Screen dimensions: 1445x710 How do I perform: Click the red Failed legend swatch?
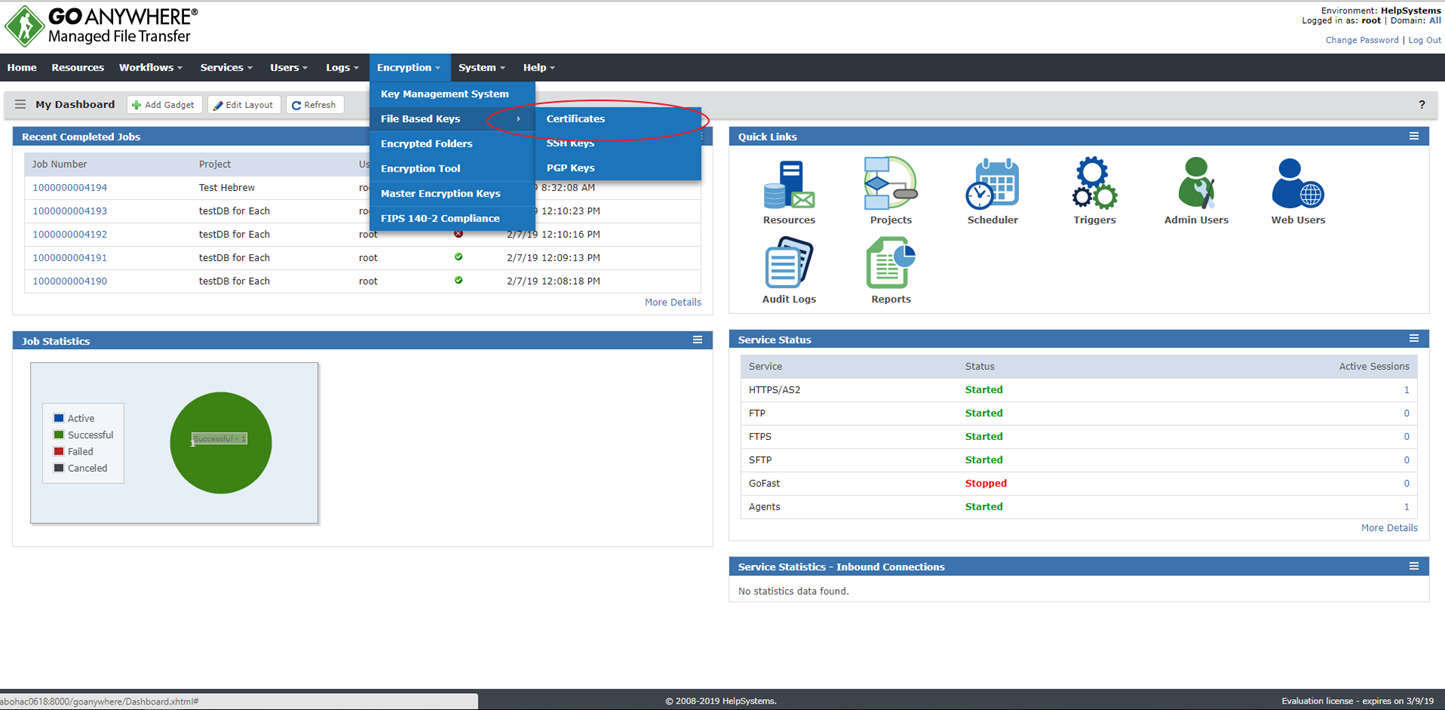[x=59, y=451]
